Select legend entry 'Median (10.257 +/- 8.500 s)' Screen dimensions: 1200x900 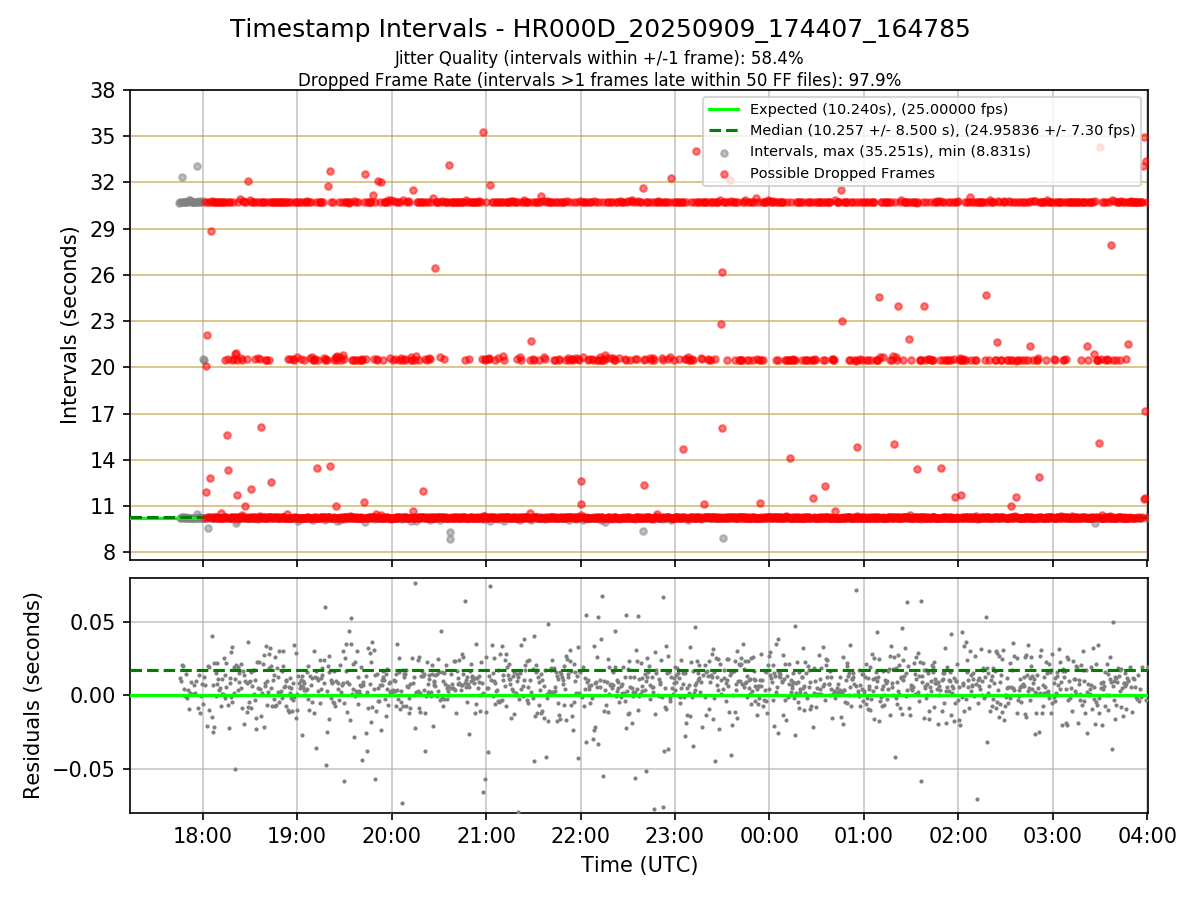click(943, 130)
